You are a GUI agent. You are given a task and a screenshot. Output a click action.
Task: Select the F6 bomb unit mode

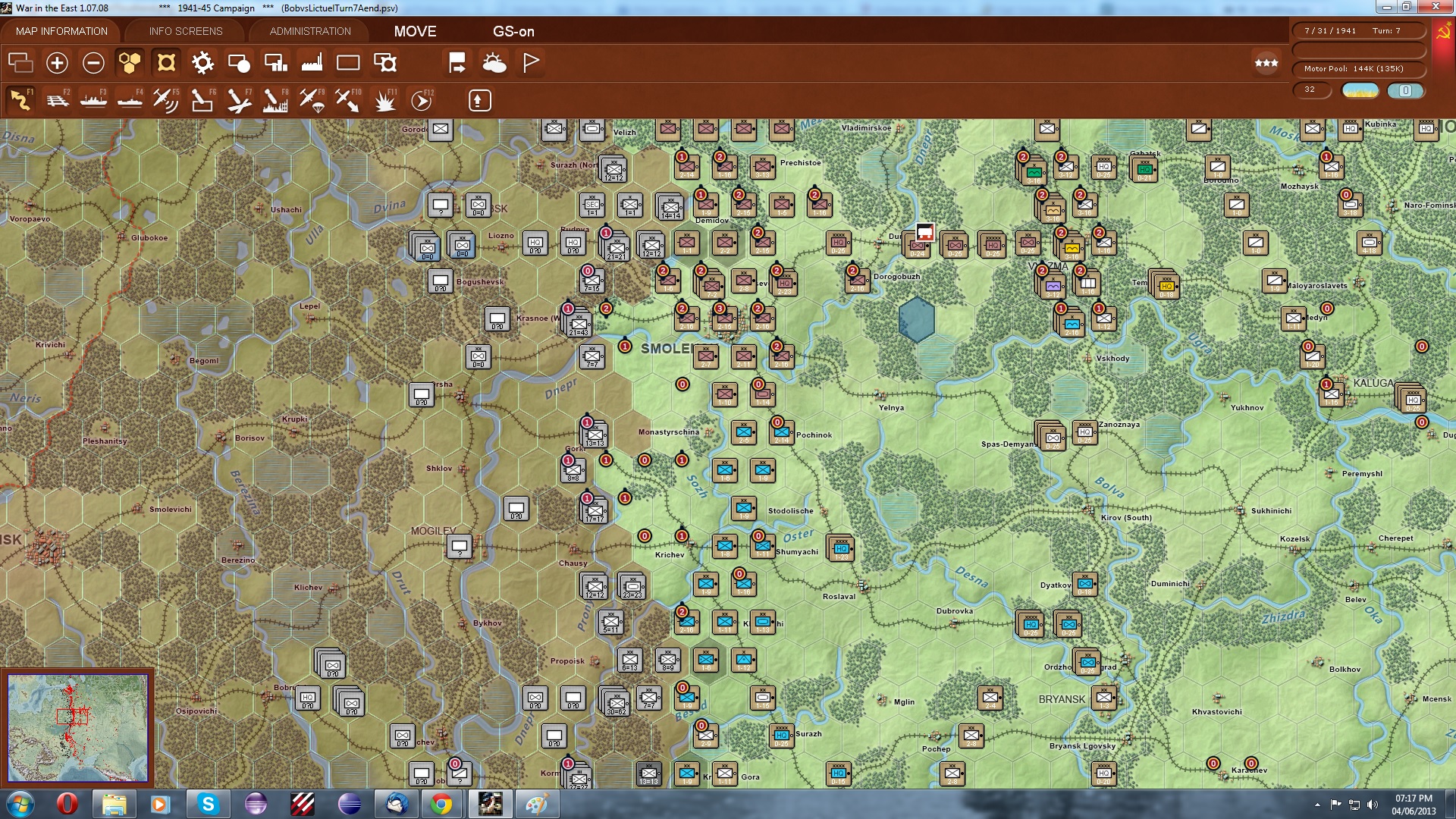coord(202,100)
